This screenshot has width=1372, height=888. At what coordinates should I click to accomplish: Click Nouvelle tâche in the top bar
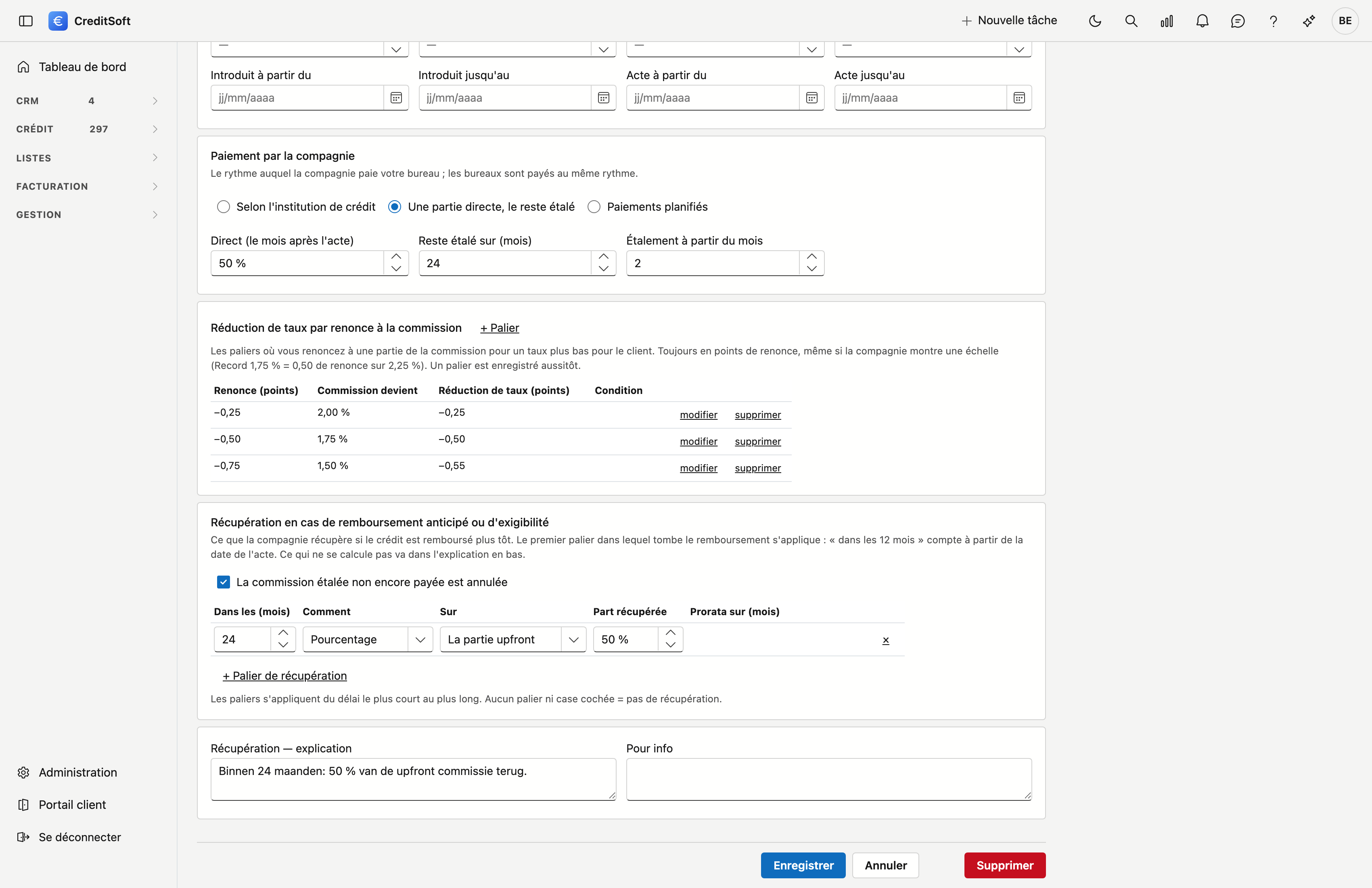(x=1009, y=20)
